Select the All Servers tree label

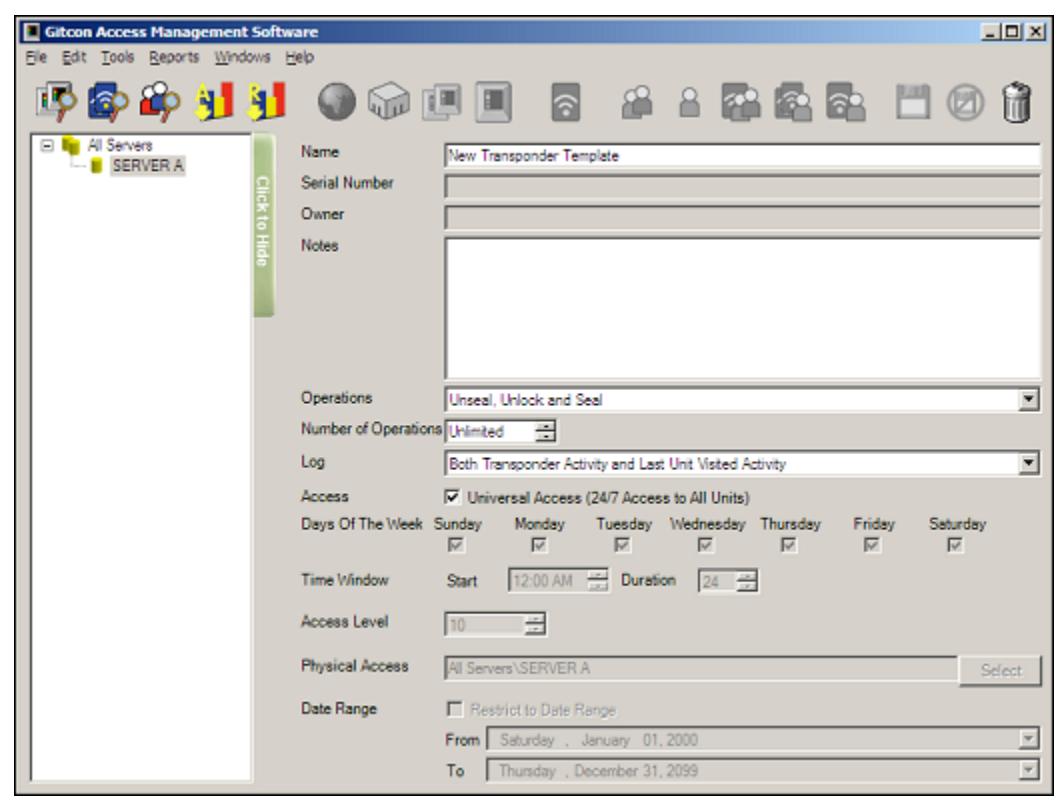[x=120, y=145]
